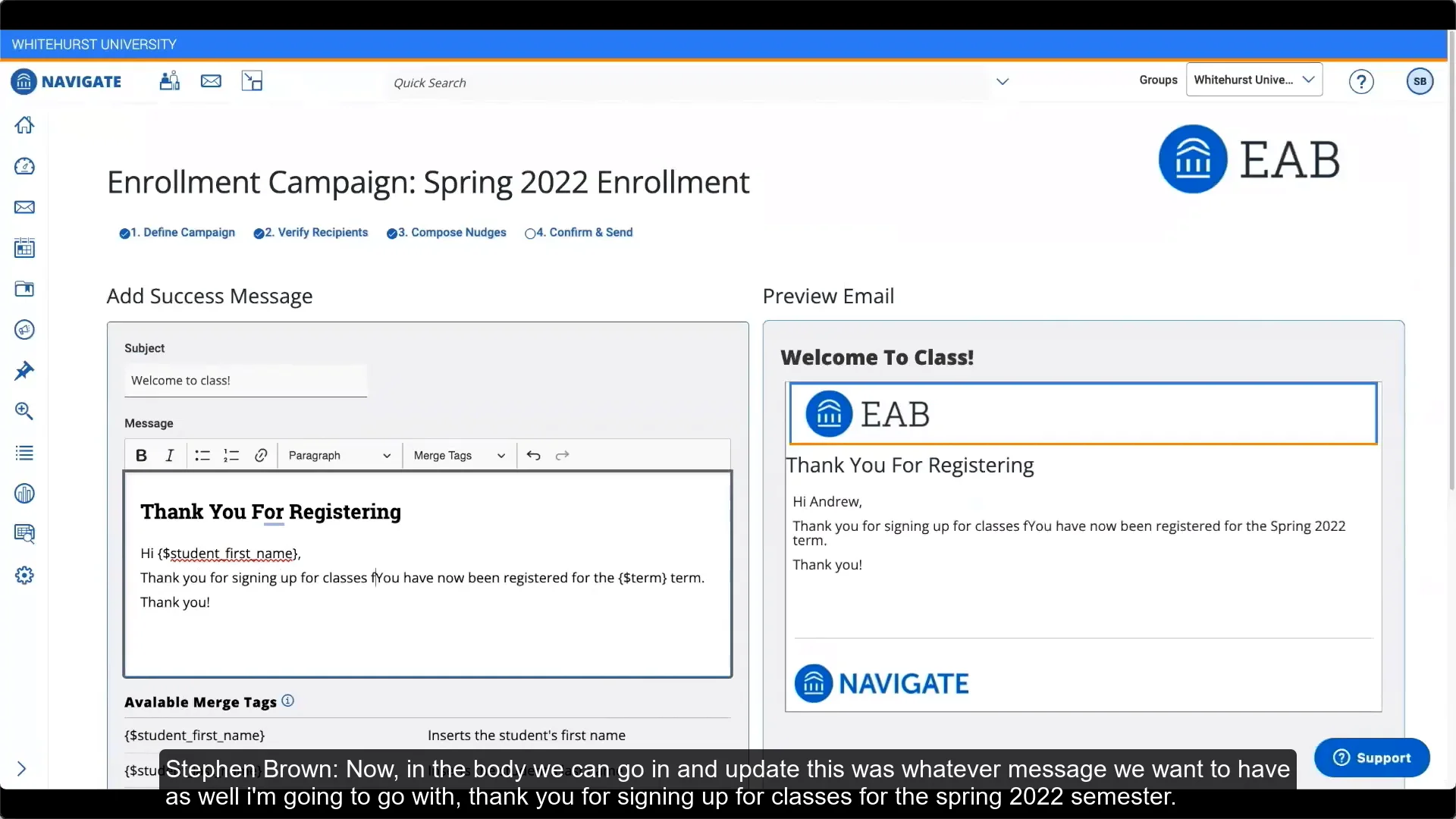Image resolution: width=1456 pixels, height=819 pixels.
Task: Open the help question mark icon
Action: [x=1361, y=81]
